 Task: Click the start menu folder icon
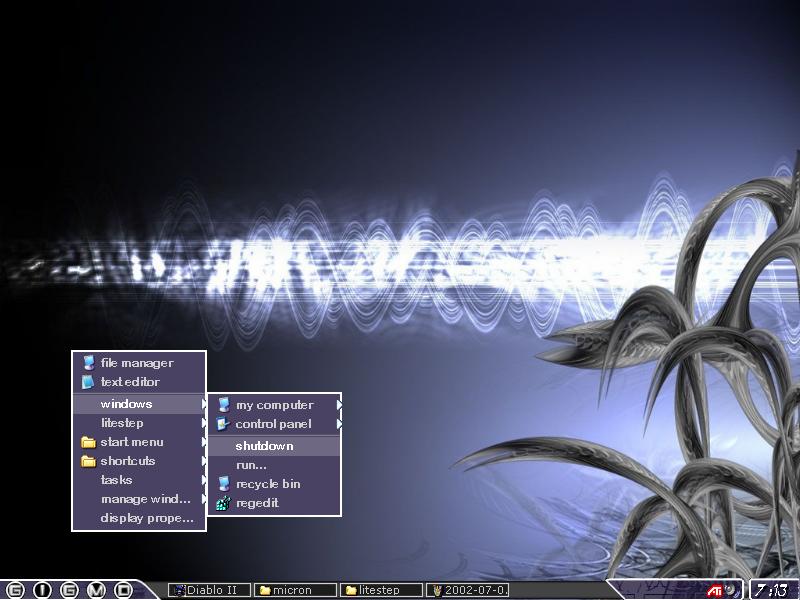pyautogui.click(x=88, y=442)
